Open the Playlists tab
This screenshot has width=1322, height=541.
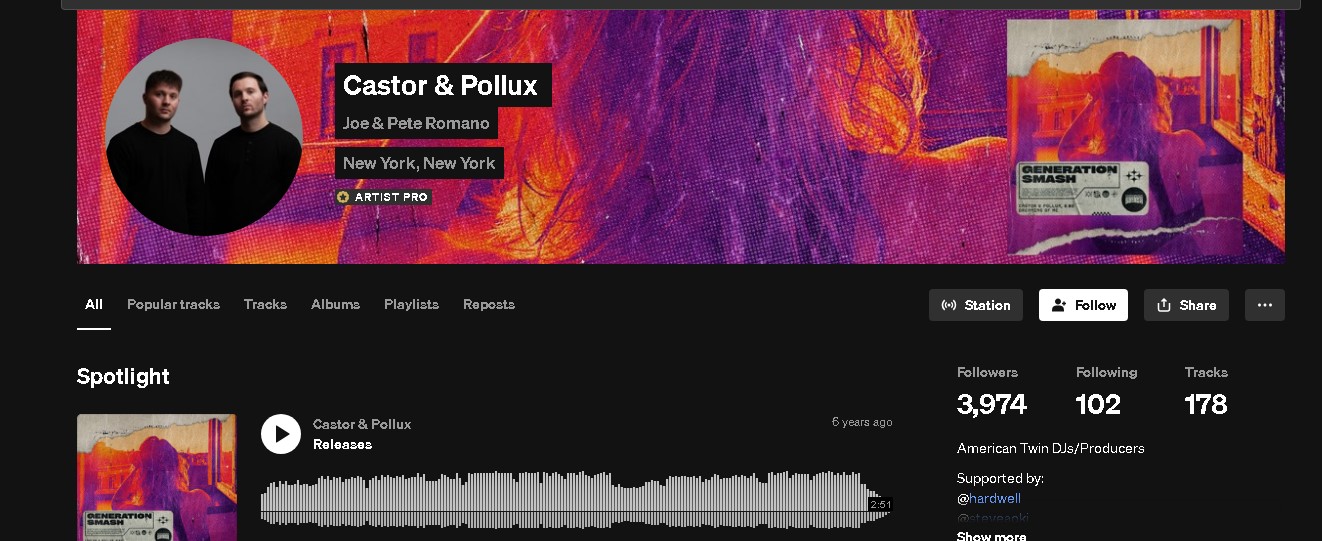pyautogui.click(x=411, y=304)
